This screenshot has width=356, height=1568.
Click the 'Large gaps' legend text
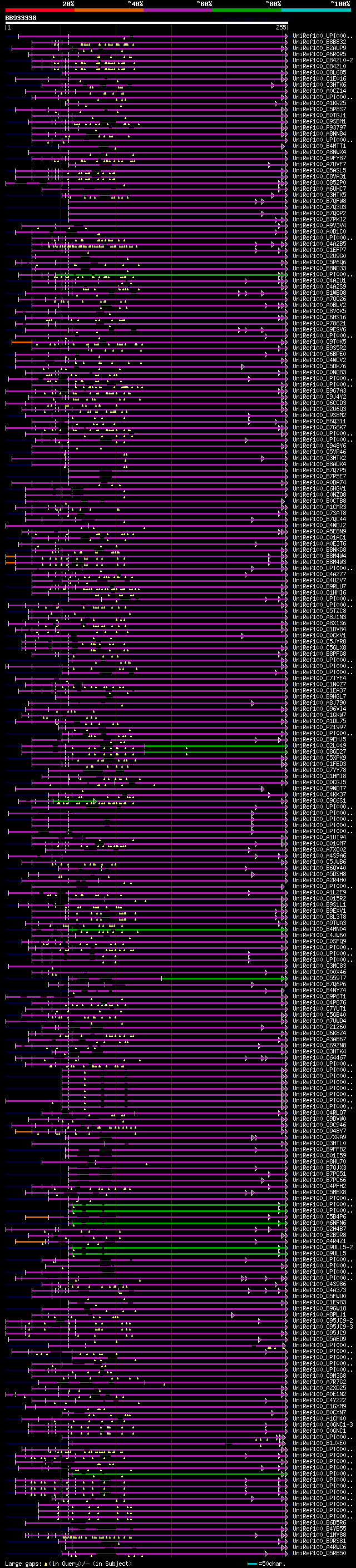click(24, 1564)
